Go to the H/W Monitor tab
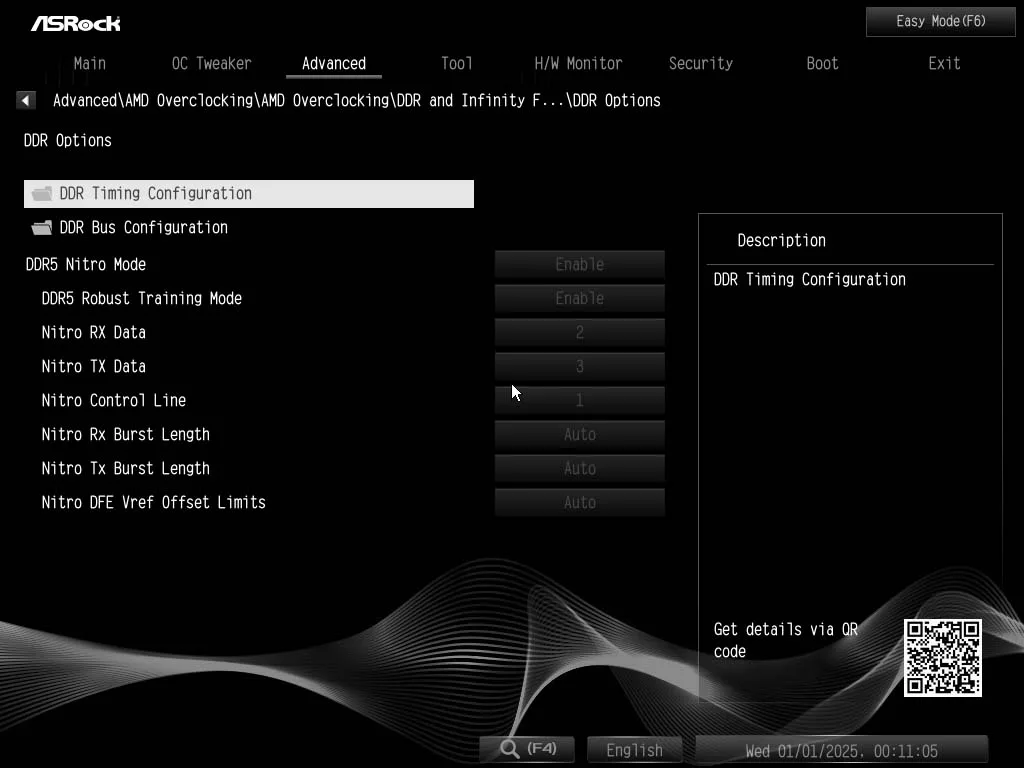The image size is (1024, 768). point(578,63)
